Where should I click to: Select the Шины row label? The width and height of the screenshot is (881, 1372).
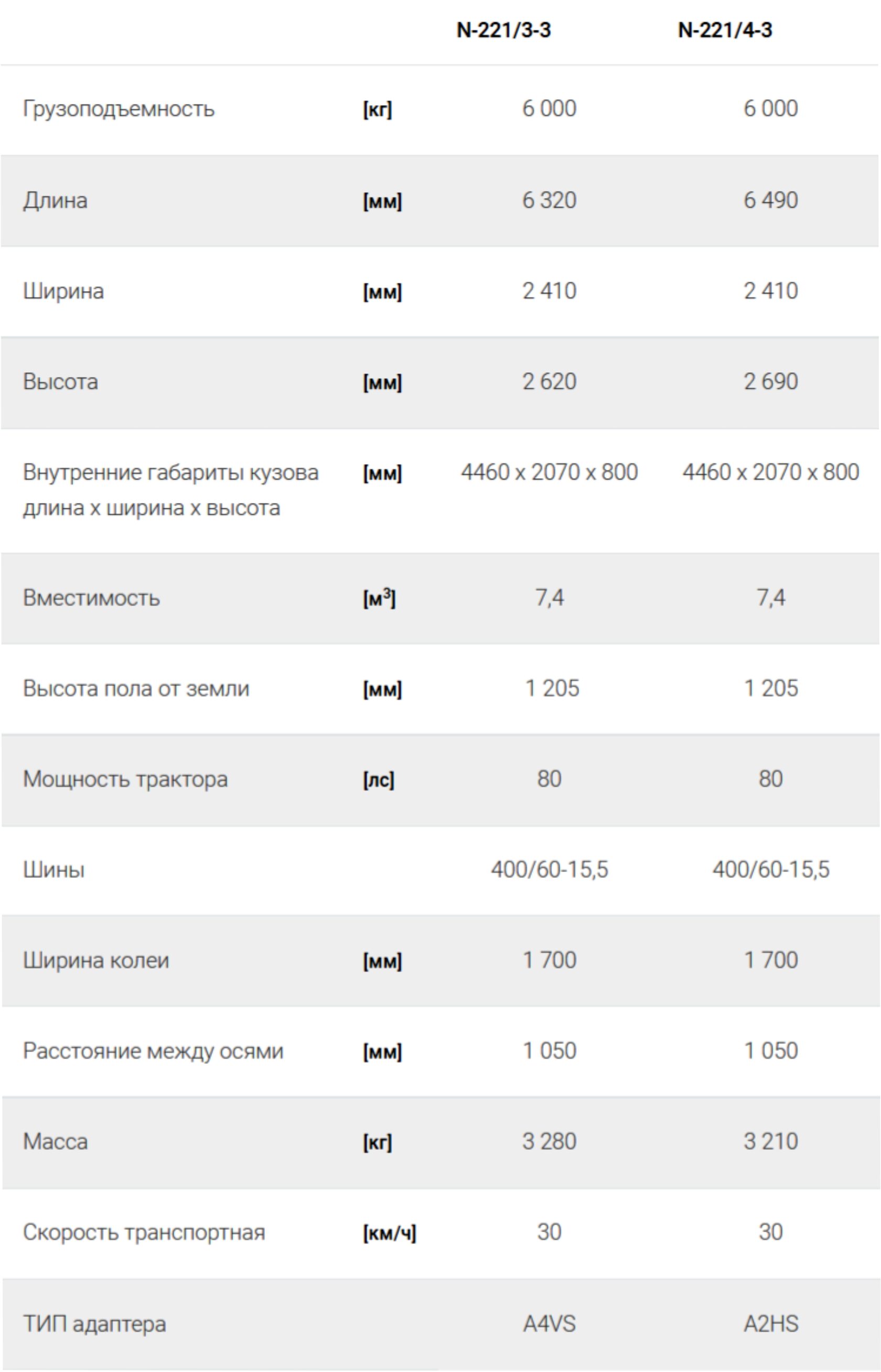tap(54, 870)
